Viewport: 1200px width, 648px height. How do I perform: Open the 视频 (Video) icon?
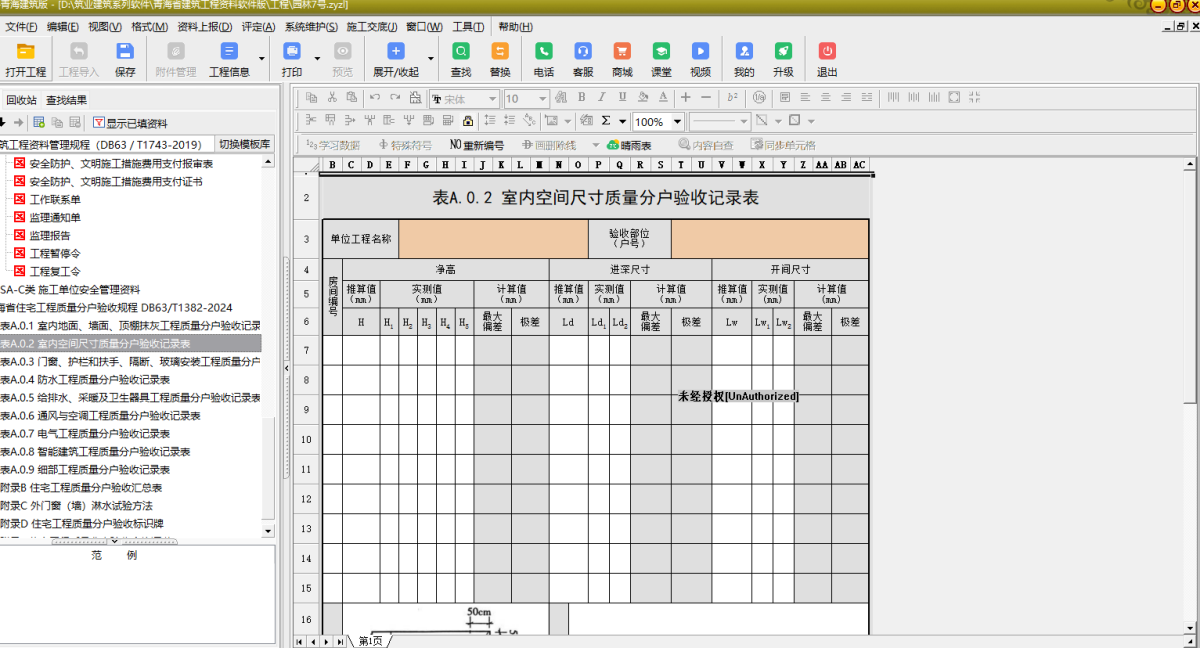point(700,60)
